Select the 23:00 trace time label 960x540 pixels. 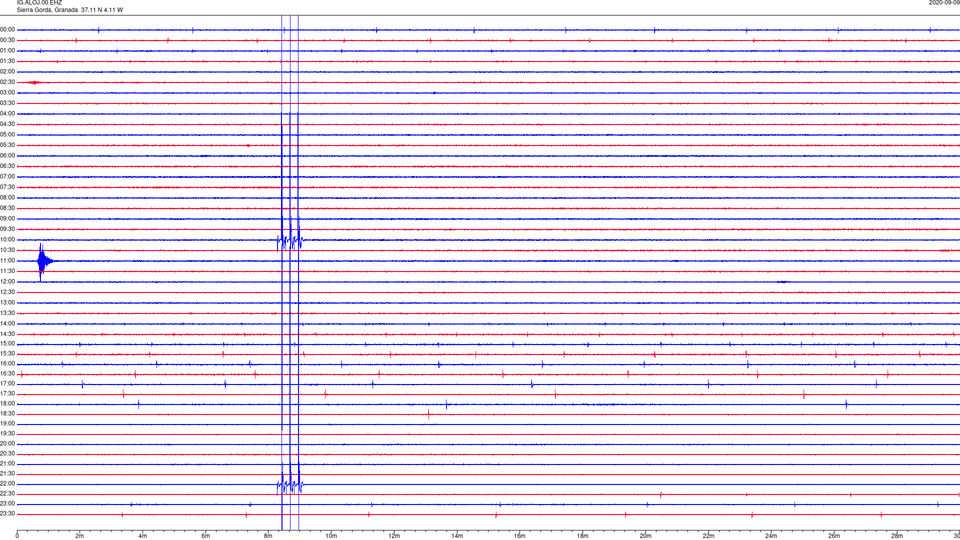[x=7, y=504]
